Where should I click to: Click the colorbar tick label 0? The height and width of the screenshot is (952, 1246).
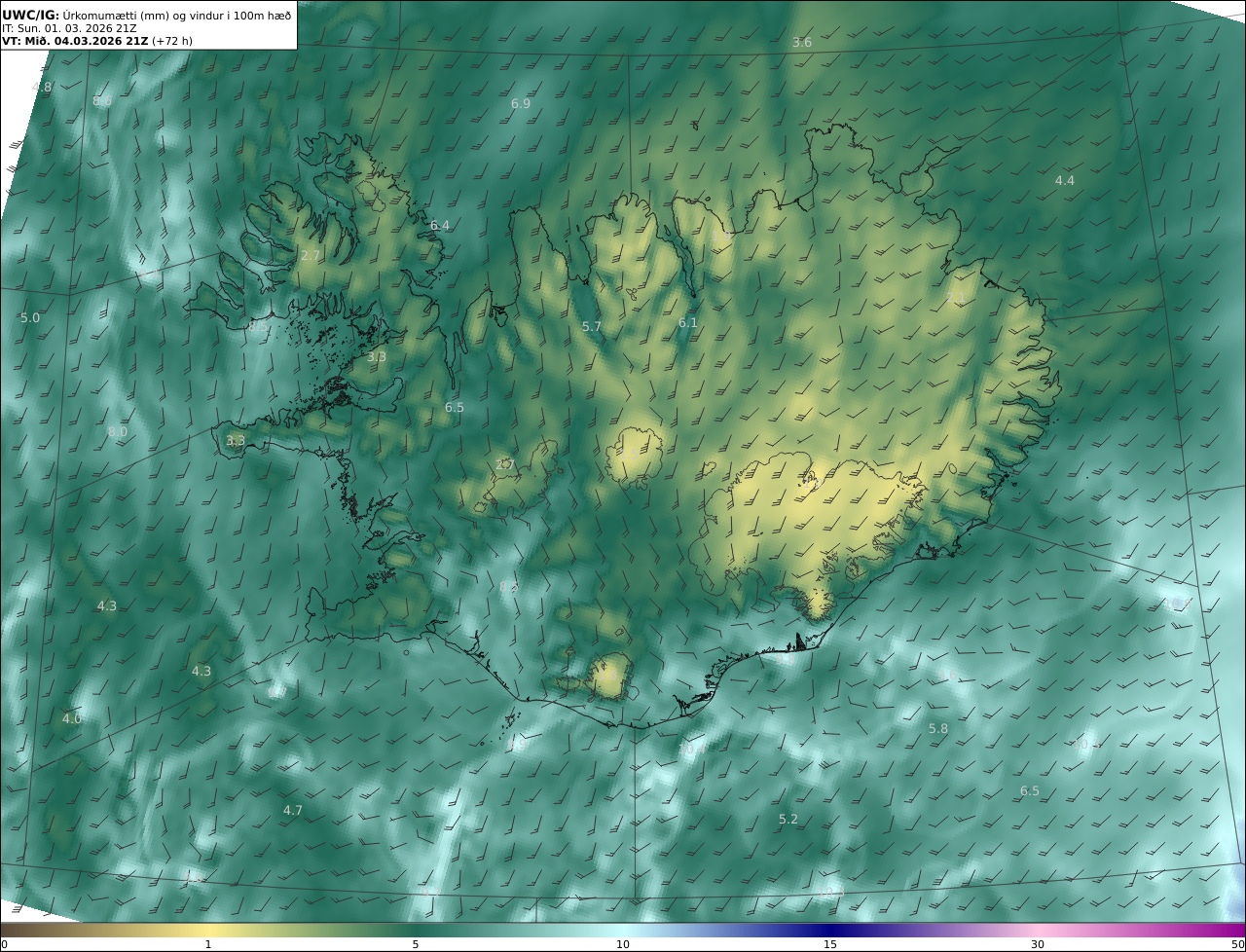click(4, 944)
